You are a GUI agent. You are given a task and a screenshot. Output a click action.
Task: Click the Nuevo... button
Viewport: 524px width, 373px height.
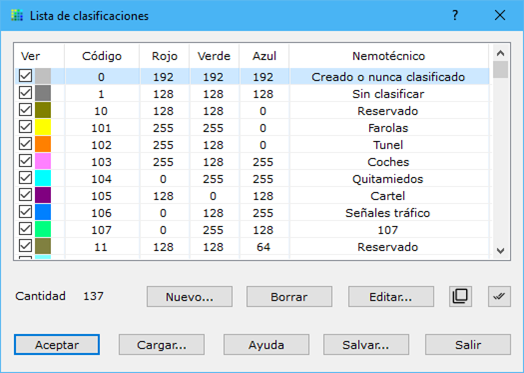point(189,296)
